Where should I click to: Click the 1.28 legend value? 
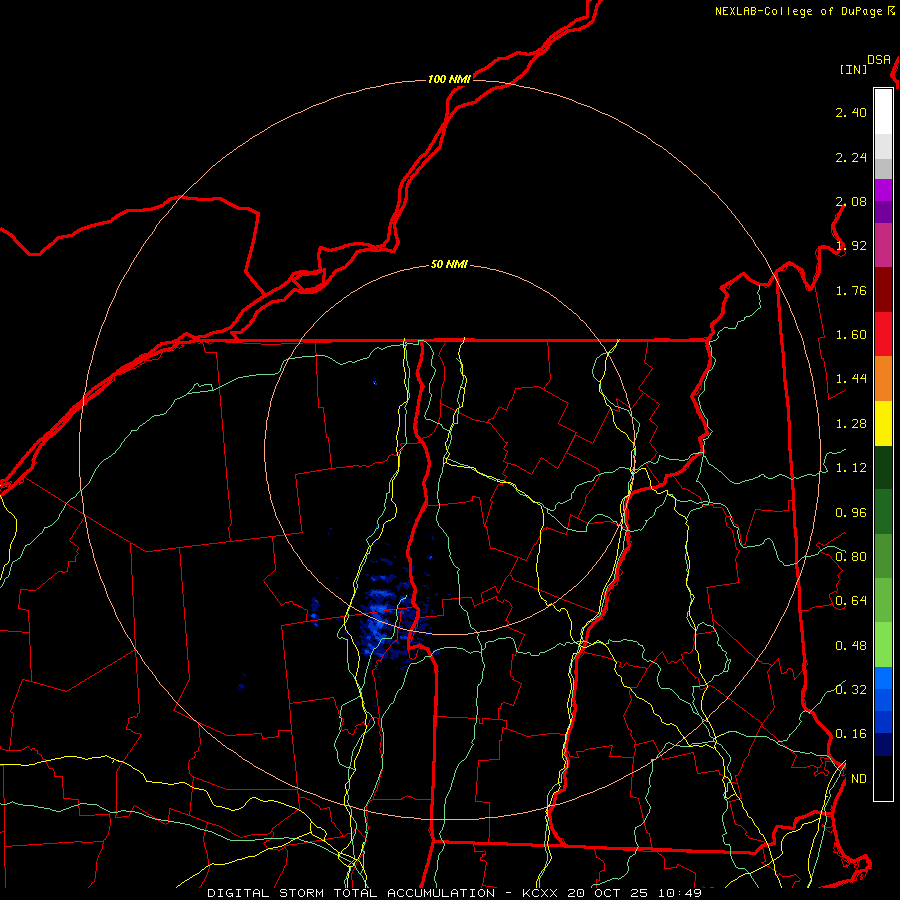pyautogui.click(x=851, y=424)
